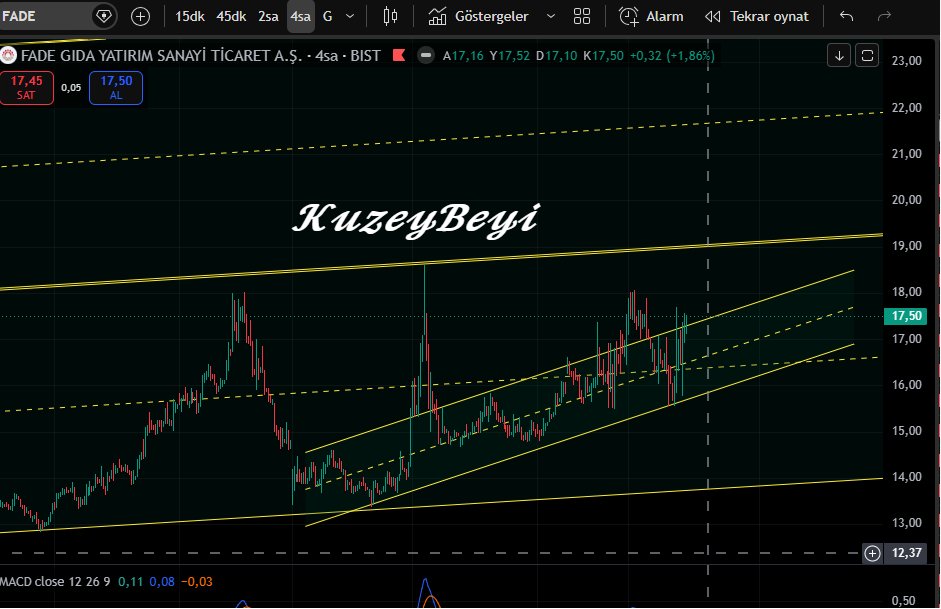Click the BIST exchange label in legend
Screen dimensions: 941x609
(x=365, y=56)
